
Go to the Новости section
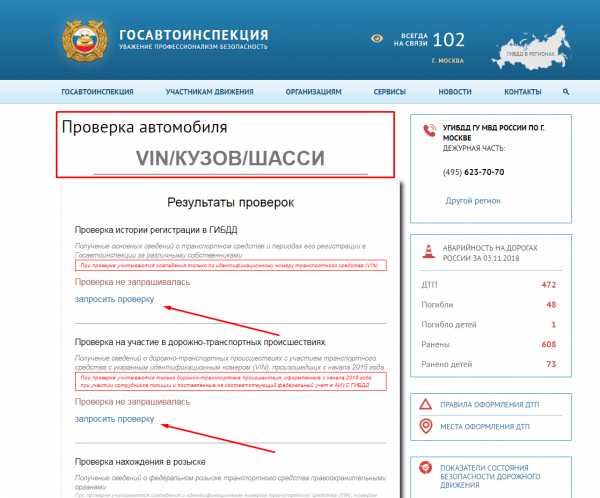click(455, 92)
